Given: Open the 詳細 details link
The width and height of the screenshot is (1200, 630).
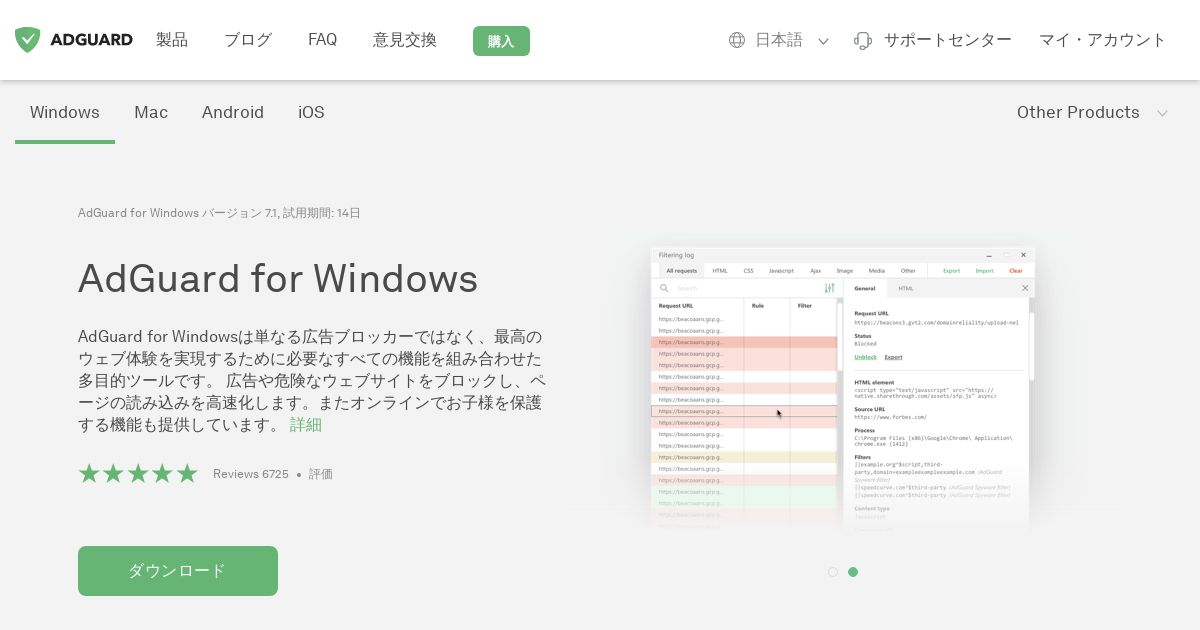Looking at the screenshot, I should coord(306,424).
